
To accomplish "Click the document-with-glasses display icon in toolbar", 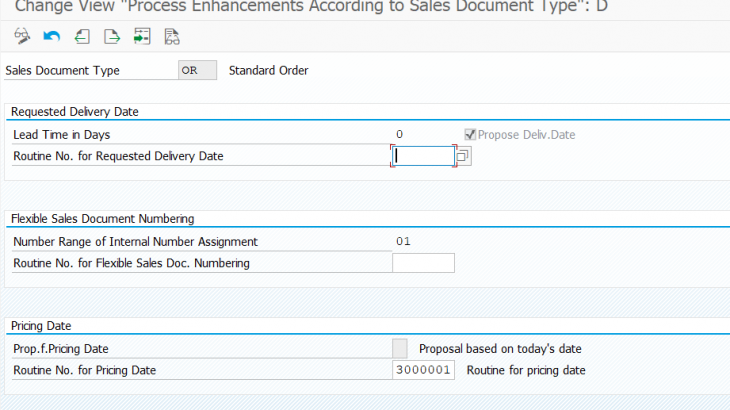I will 172,37.
